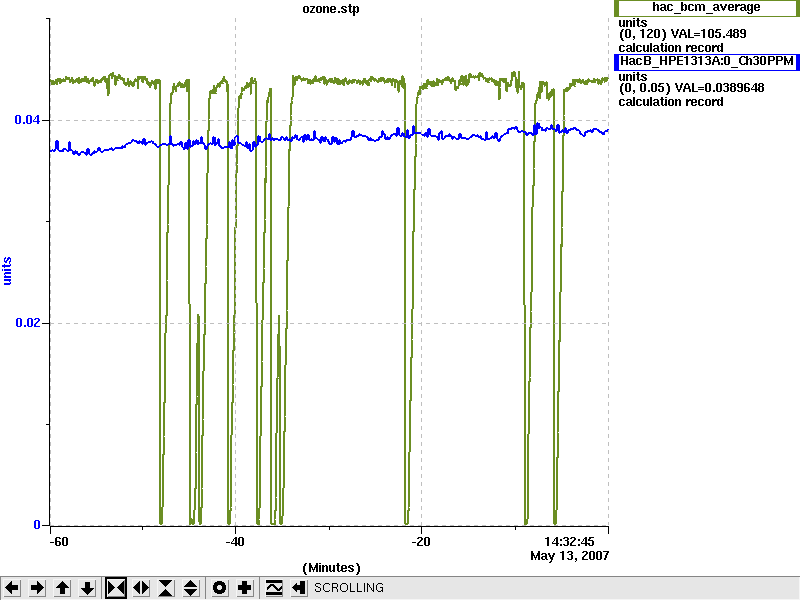Click the horizontal zoom-in bowtie icon
The image size is (800, 600).
(x=116, y=588)
